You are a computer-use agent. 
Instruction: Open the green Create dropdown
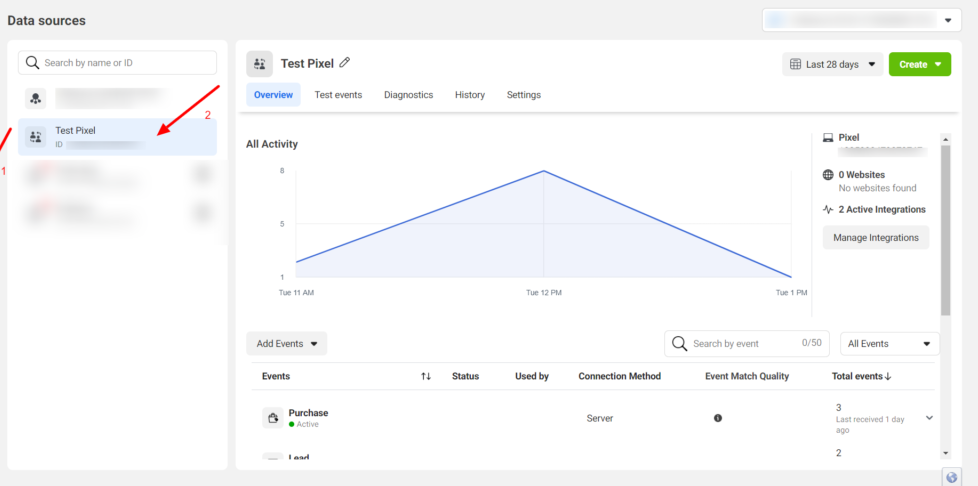click(x=919, y=64)
